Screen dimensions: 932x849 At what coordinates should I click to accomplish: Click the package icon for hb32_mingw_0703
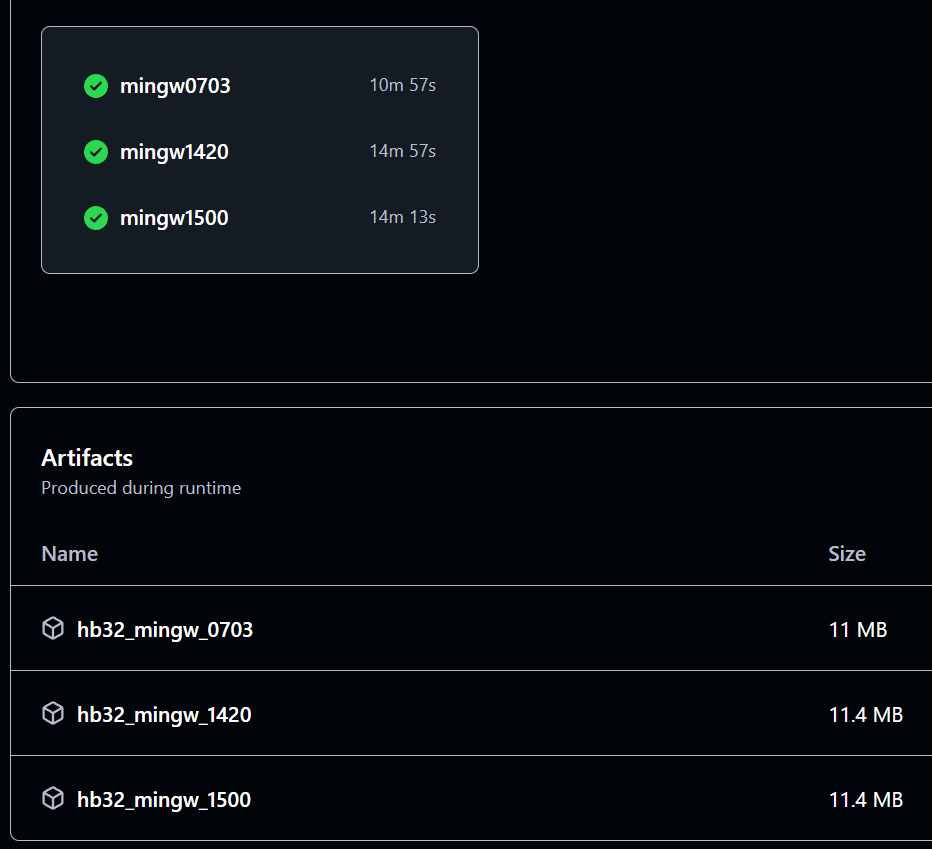(x=53, y=629)
